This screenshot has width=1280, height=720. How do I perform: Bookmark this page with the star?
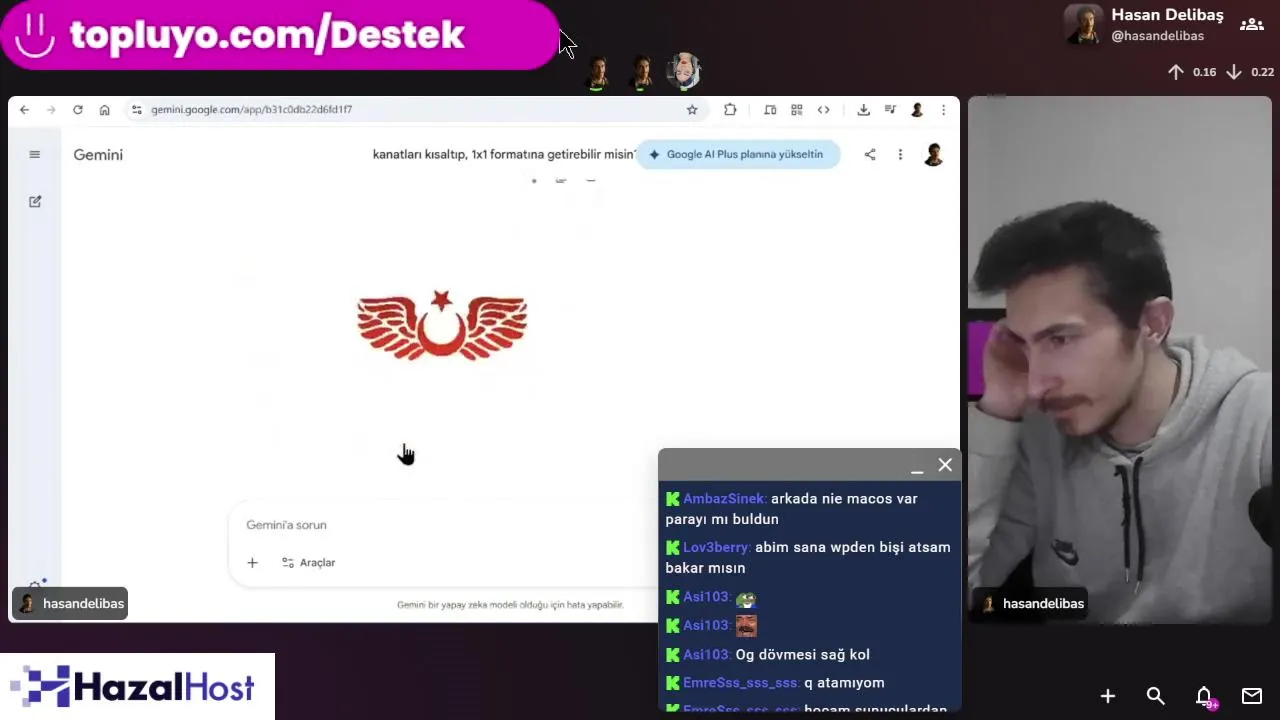pos(692,110)
